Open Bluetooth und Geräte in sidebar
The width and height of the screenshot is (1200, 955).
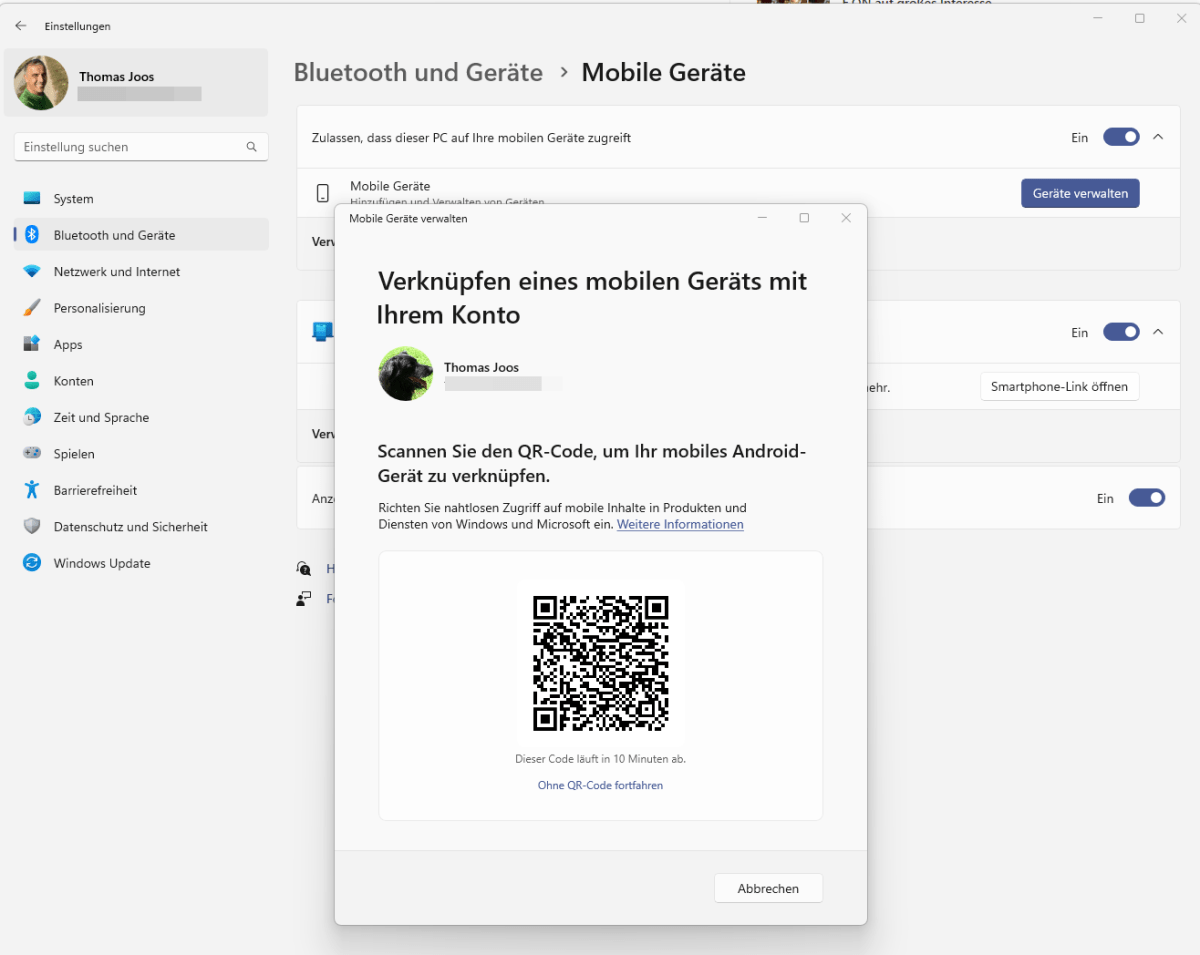(141, 235)
